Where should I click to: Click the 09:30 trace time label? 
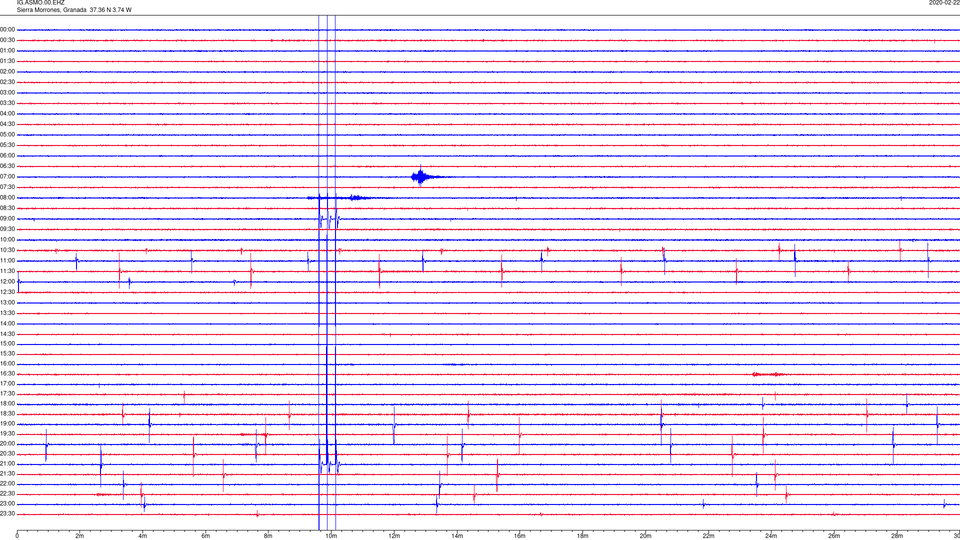[7, 229]
